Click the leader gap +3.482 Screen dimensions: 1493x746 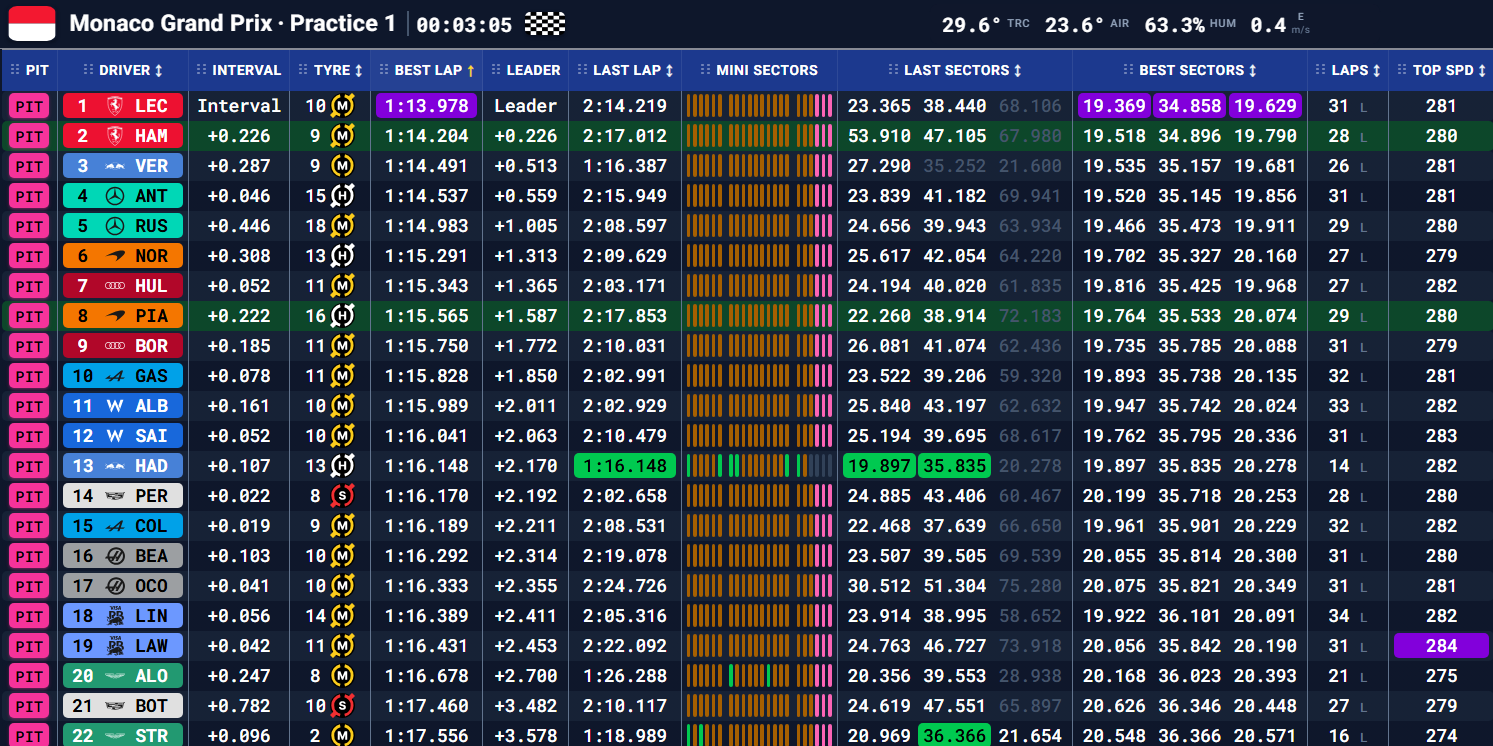tap(526, 706)
